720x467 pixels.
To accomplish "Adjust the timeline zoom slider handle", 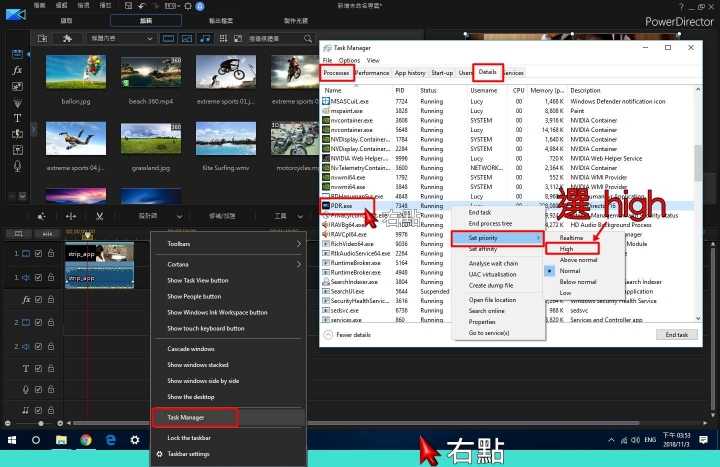I will click(41, 423).
